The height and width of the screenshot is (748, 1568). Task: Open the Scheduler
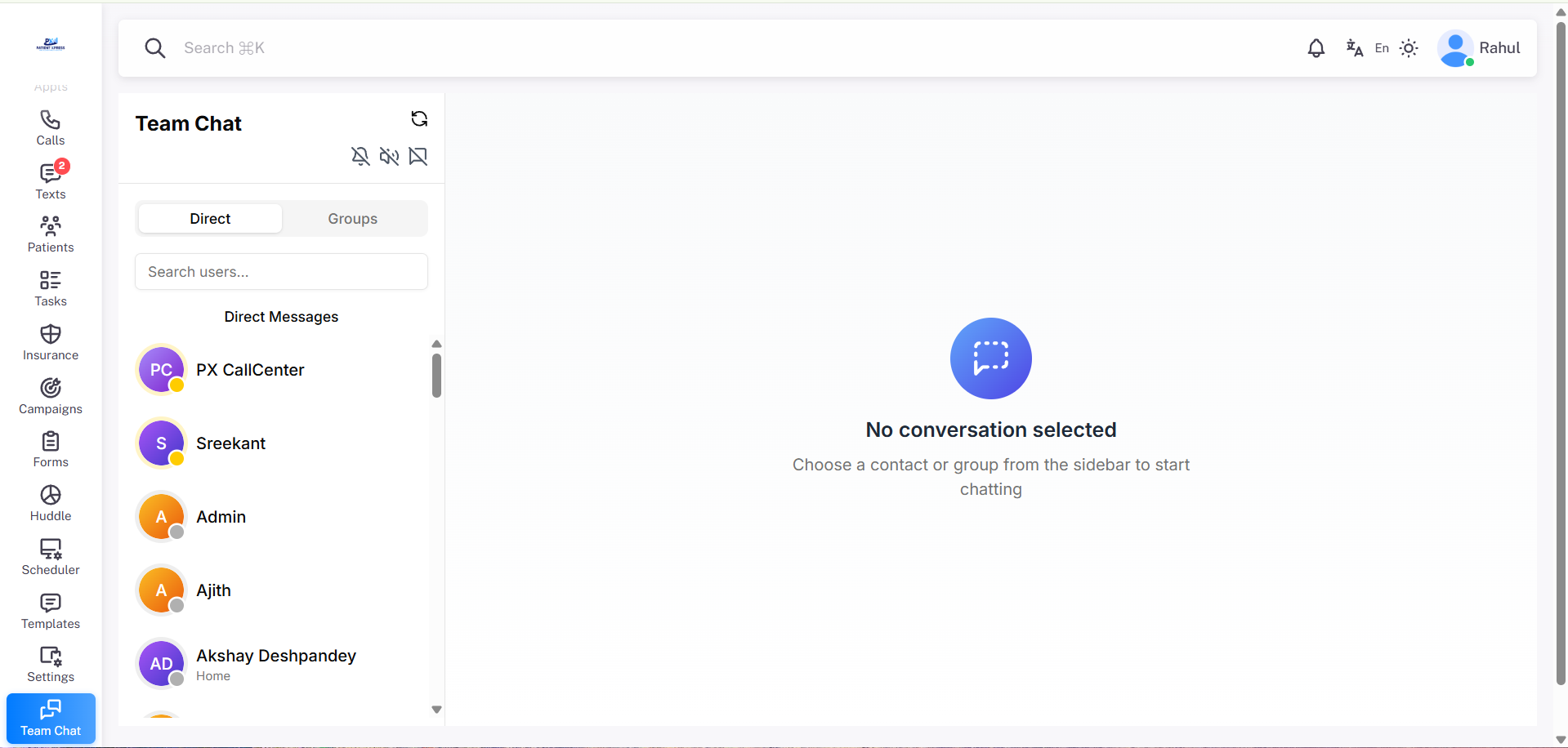(50, 556)
